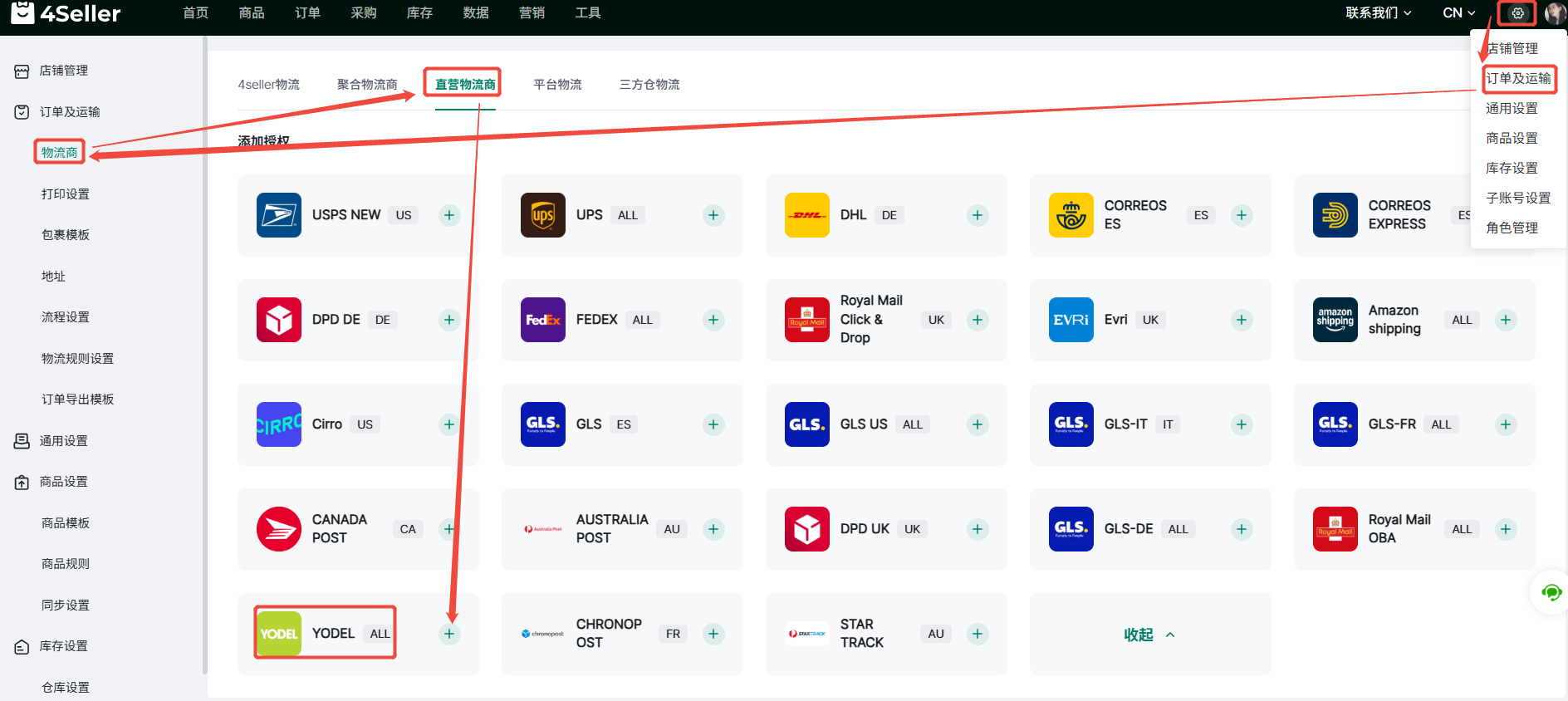Image resolution: width=1568 pixels, height=701 pixels.
Task: Add CHRONOPOST FR with plus icon
Action: tap(713, 634)
